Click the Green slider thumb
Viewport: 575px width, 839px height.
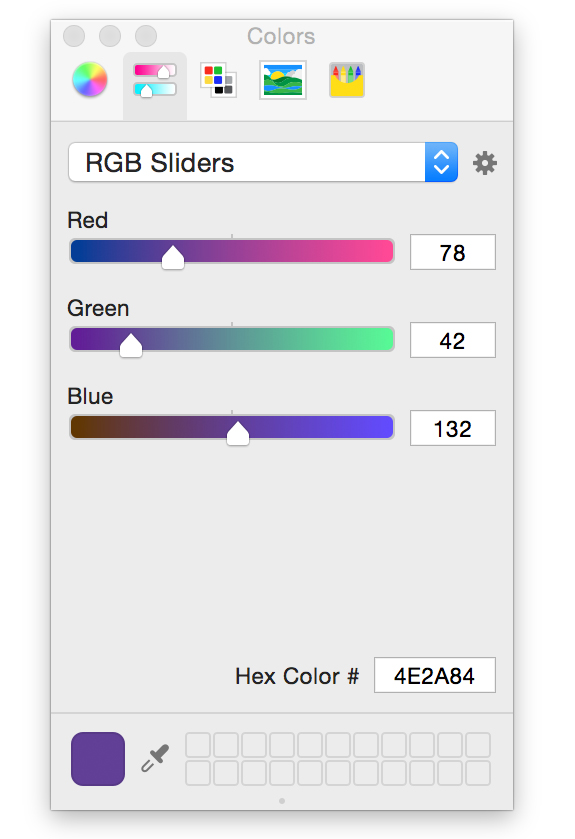(131, 345)
